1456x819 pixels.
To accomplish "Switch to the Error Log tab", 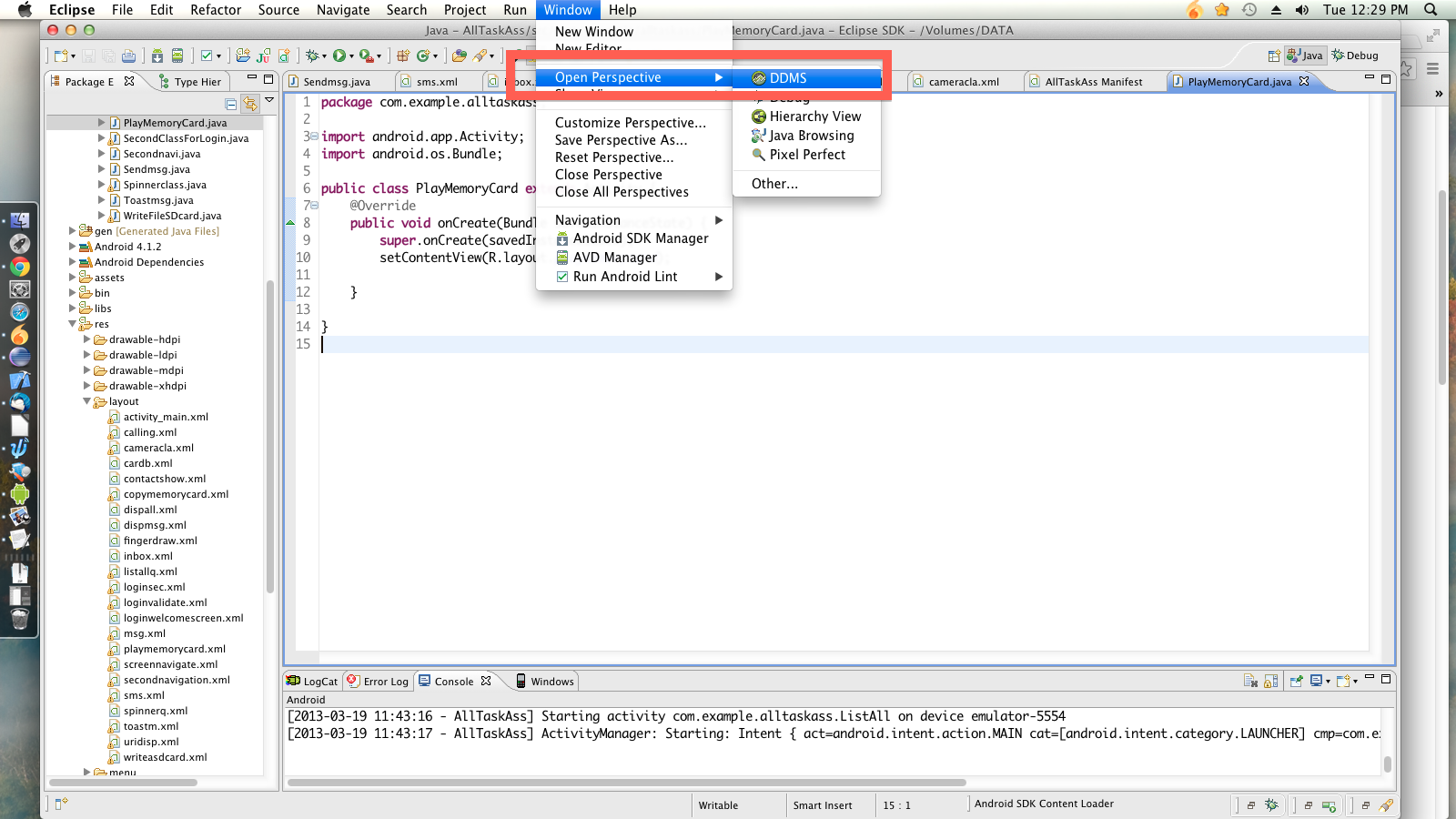I will pyautogui.click(x=378, y=682).
